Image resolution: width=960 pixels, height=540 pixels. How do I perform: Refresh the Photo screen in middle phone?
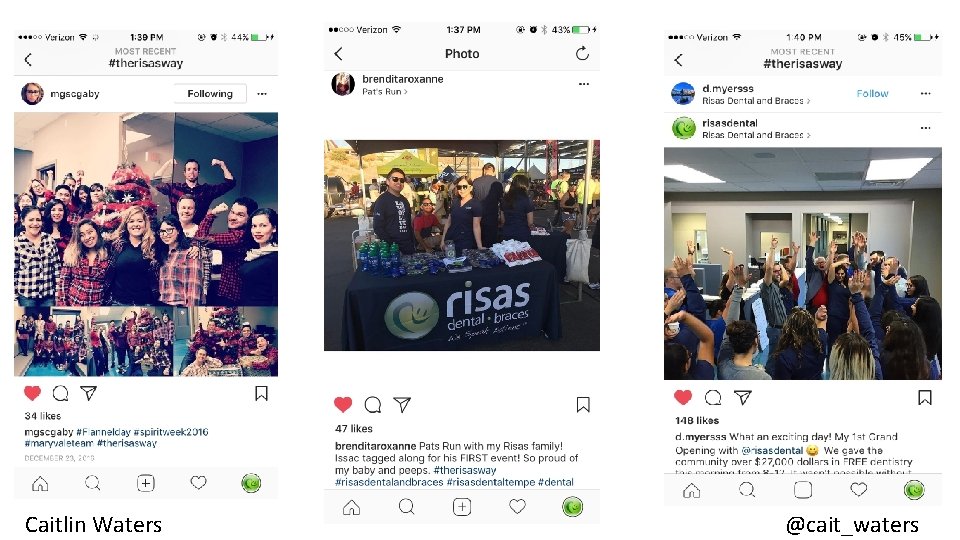[582, 54]
